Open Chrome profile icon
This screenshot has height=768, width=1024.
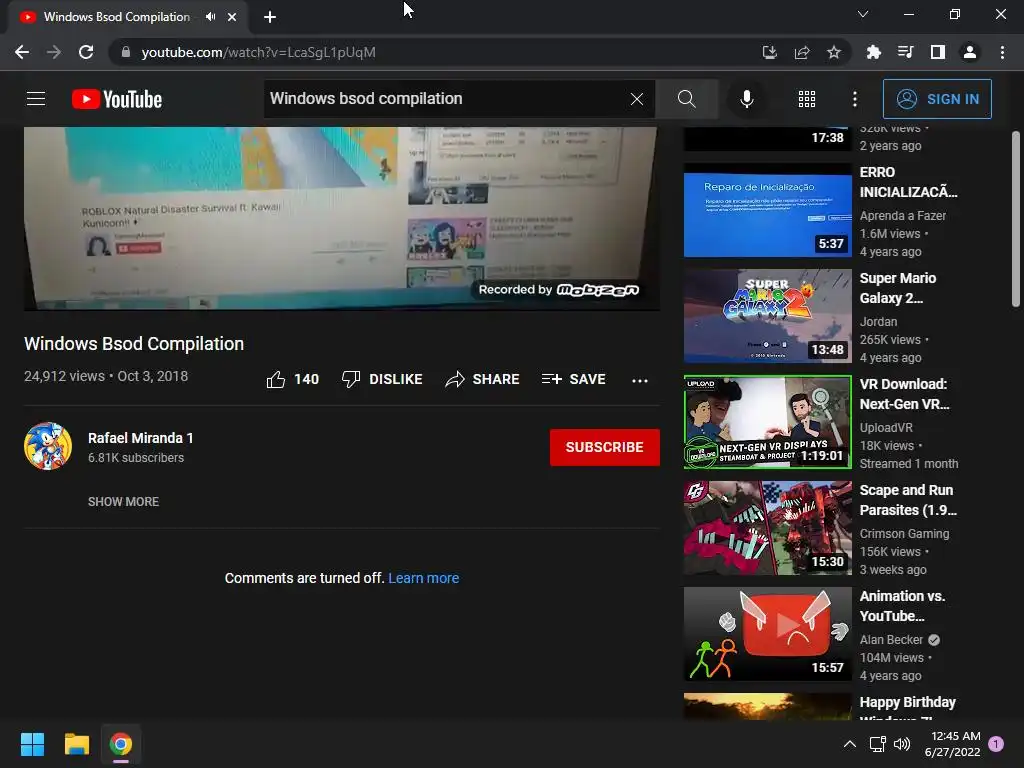point(970,52)
